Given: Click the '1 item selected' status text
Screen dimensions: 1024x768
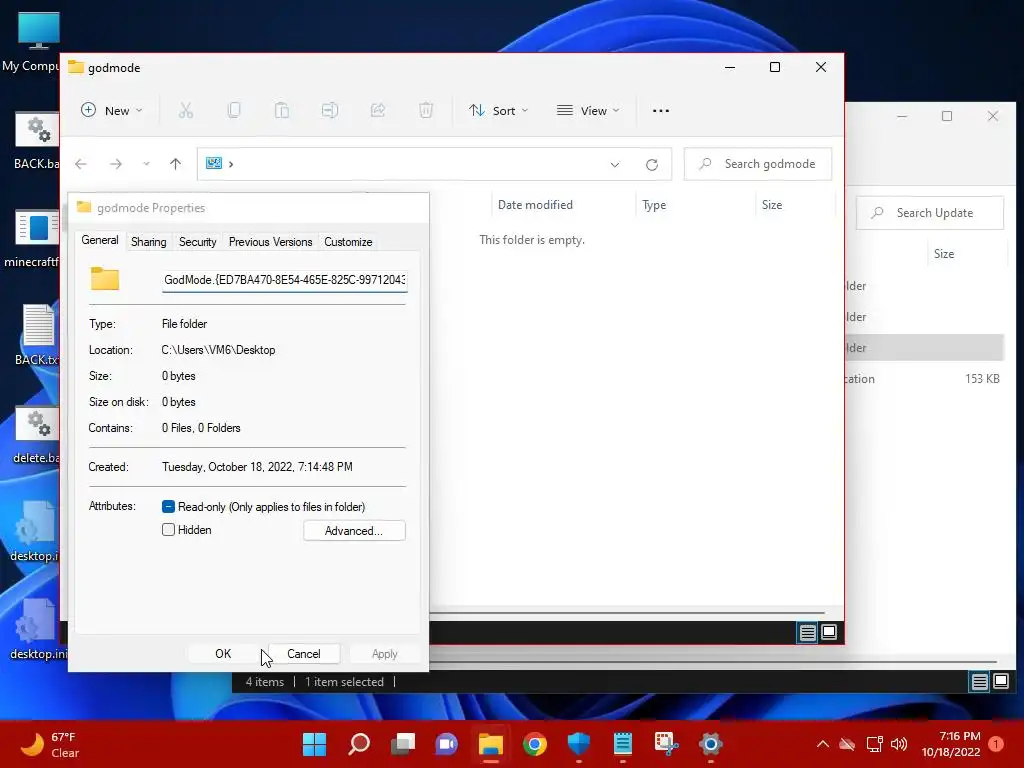Looking at the screenshot, I should [x=344, y=682].
